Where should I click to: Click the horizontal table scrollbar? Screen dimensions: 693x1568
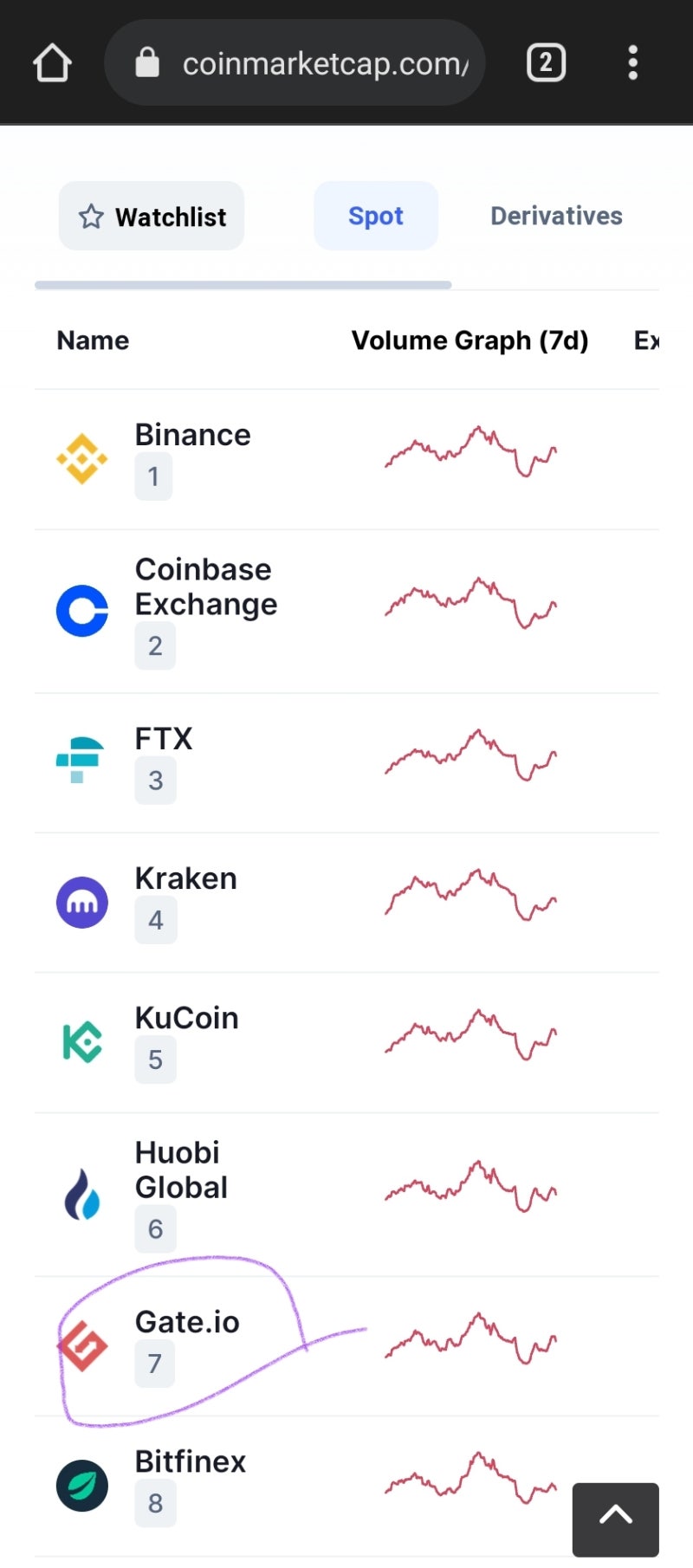(x=243, y=284)
